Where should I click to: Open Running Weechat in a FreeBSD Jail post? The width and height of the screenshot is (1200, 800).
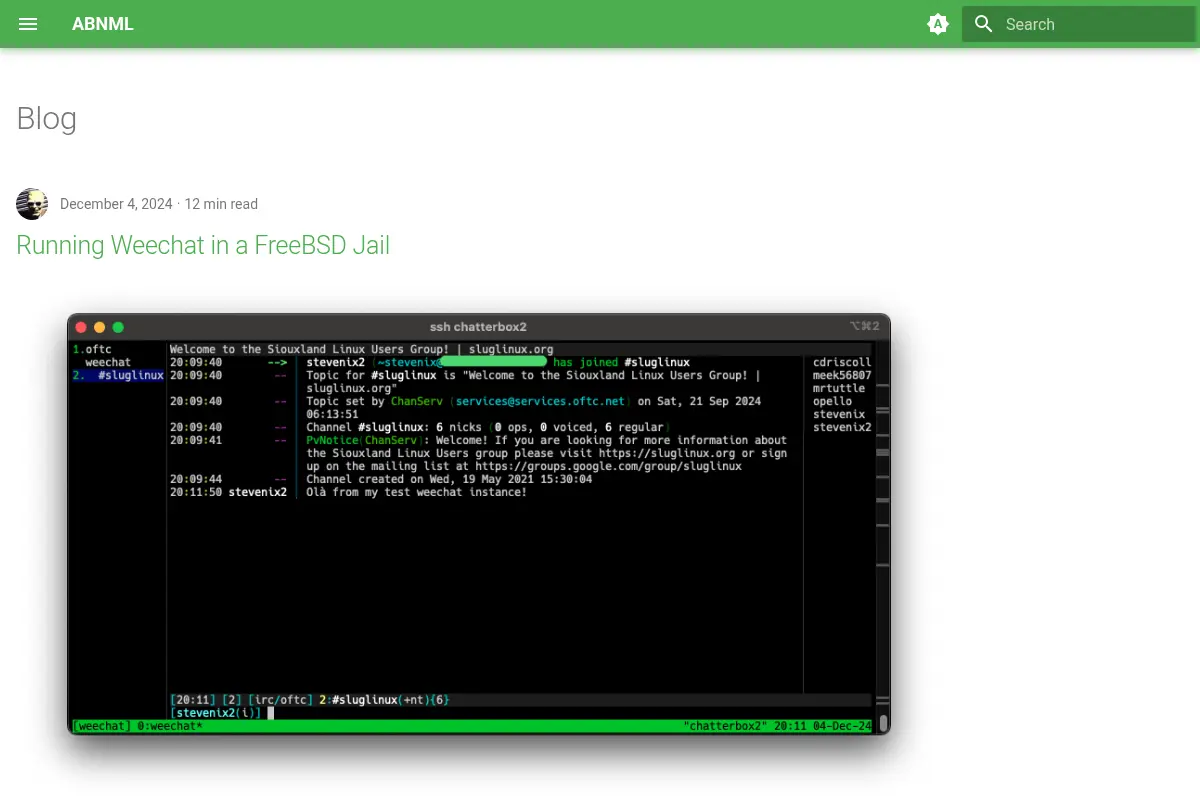click(203, 245)
